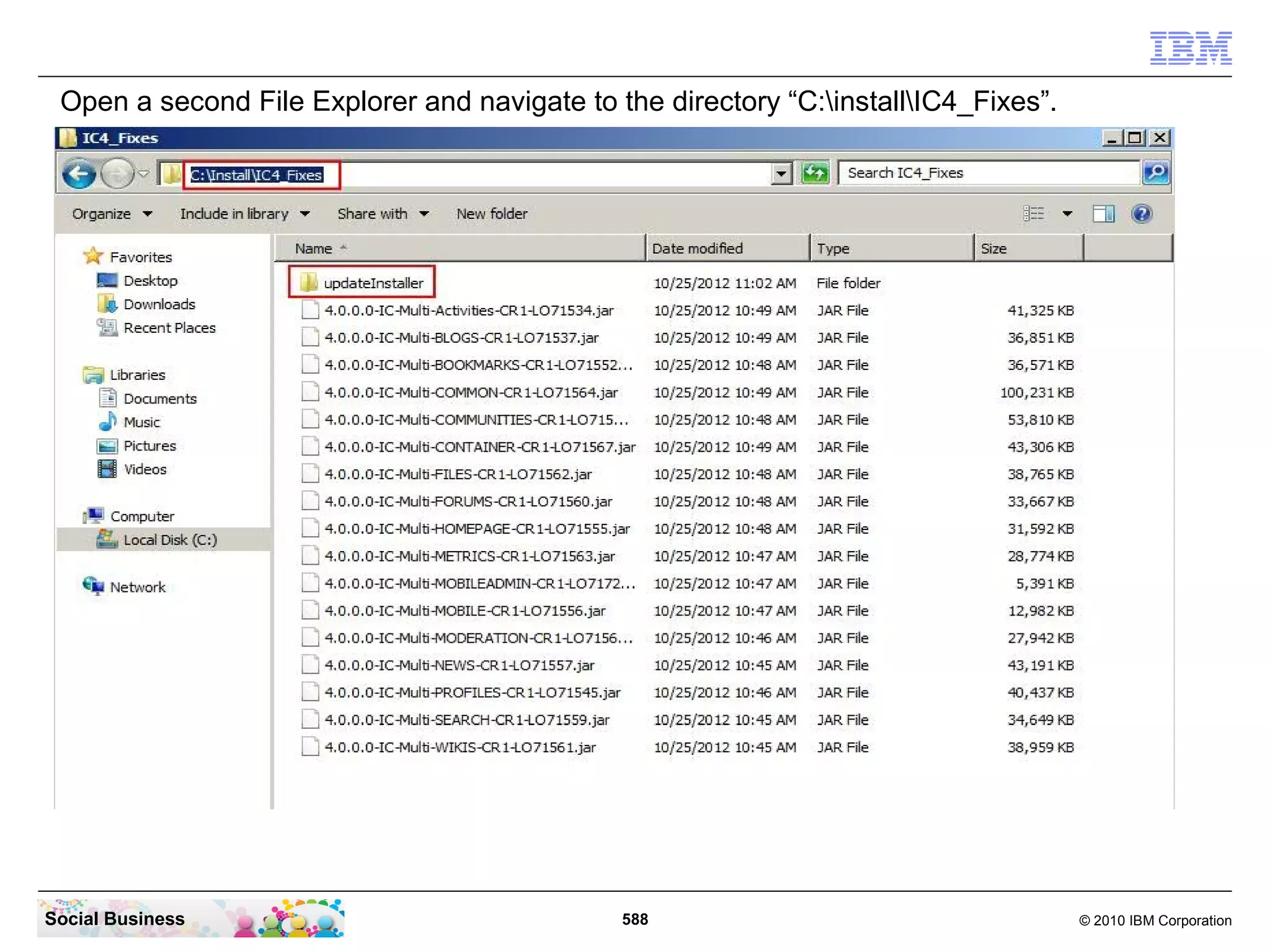Select the SEARCH-CR1-LO71559.jar file icon
This screenshot has width=1270, height=952.
(x=310, y=719)
